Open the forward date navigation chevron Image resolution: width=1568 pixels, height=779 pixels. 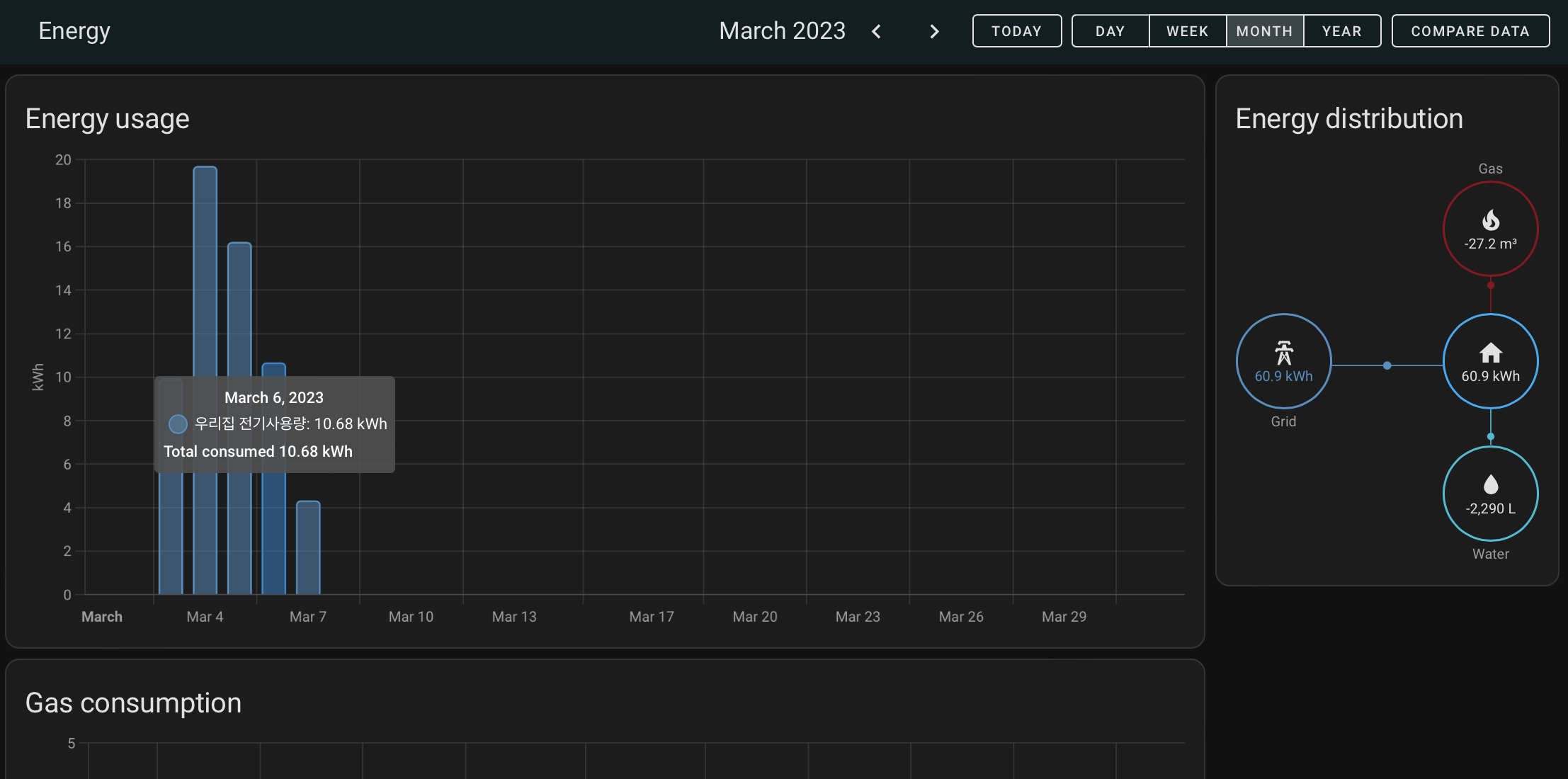934,31
